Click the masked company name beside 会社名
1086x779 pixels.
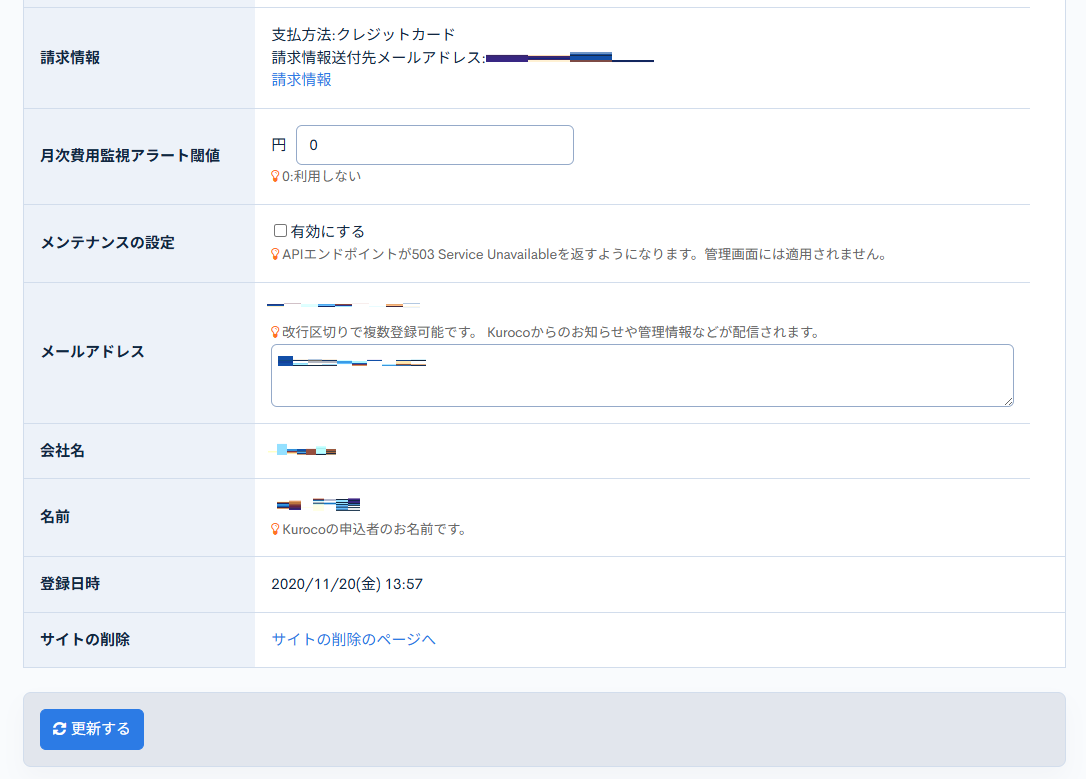(305, 450)
